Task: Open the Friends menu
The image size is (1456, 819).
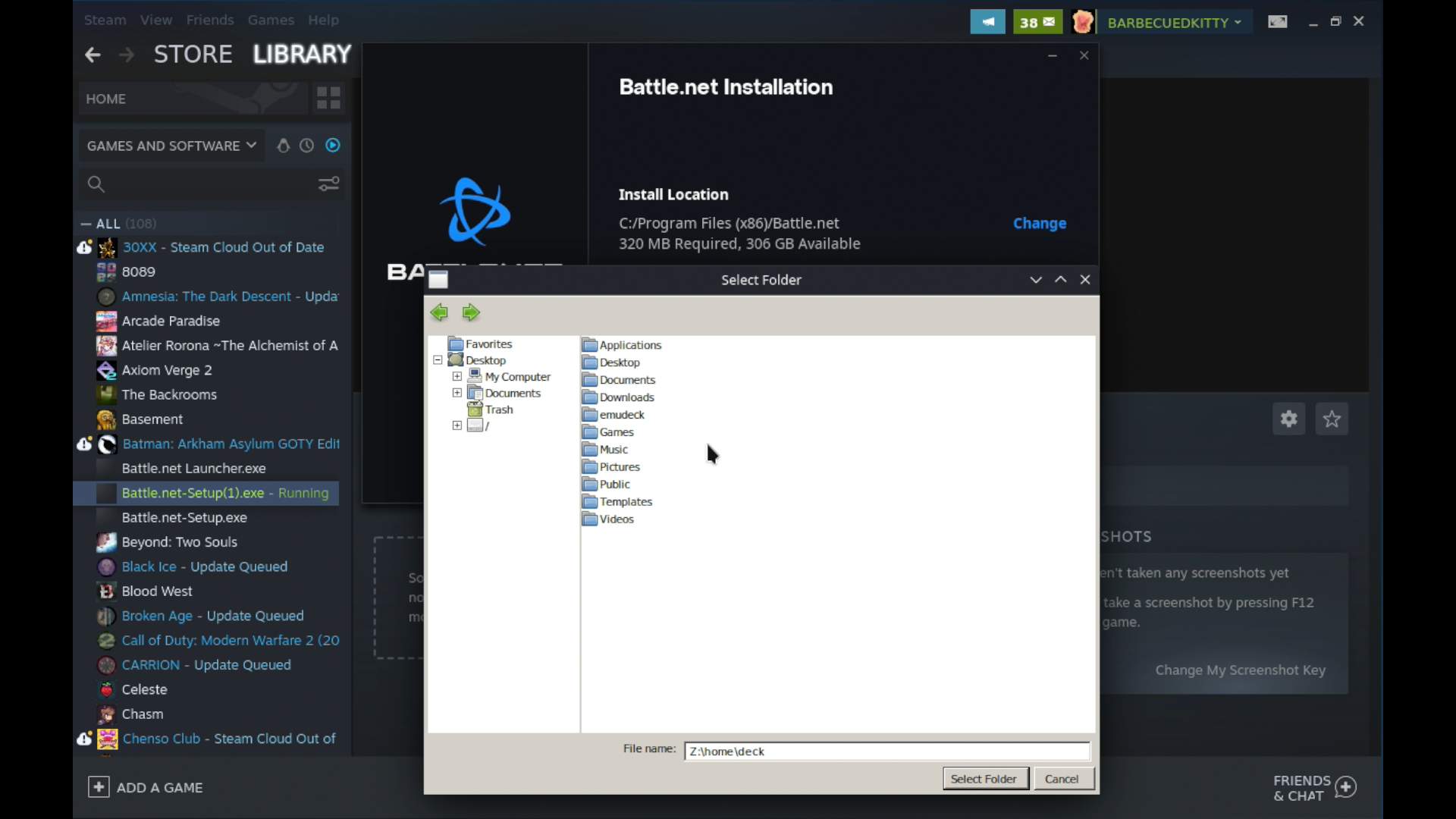Action: point(210,20)
